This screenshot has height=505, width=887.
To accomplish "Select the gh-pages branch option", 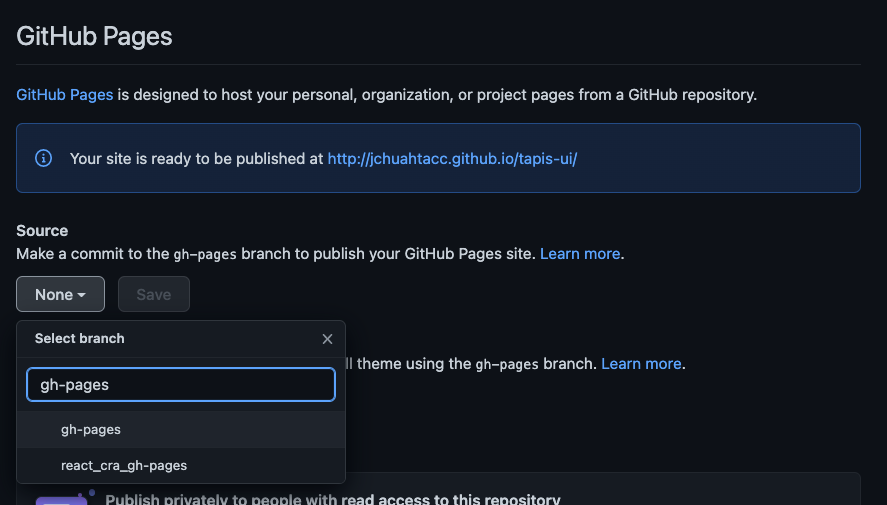I will tap(181, 429).
